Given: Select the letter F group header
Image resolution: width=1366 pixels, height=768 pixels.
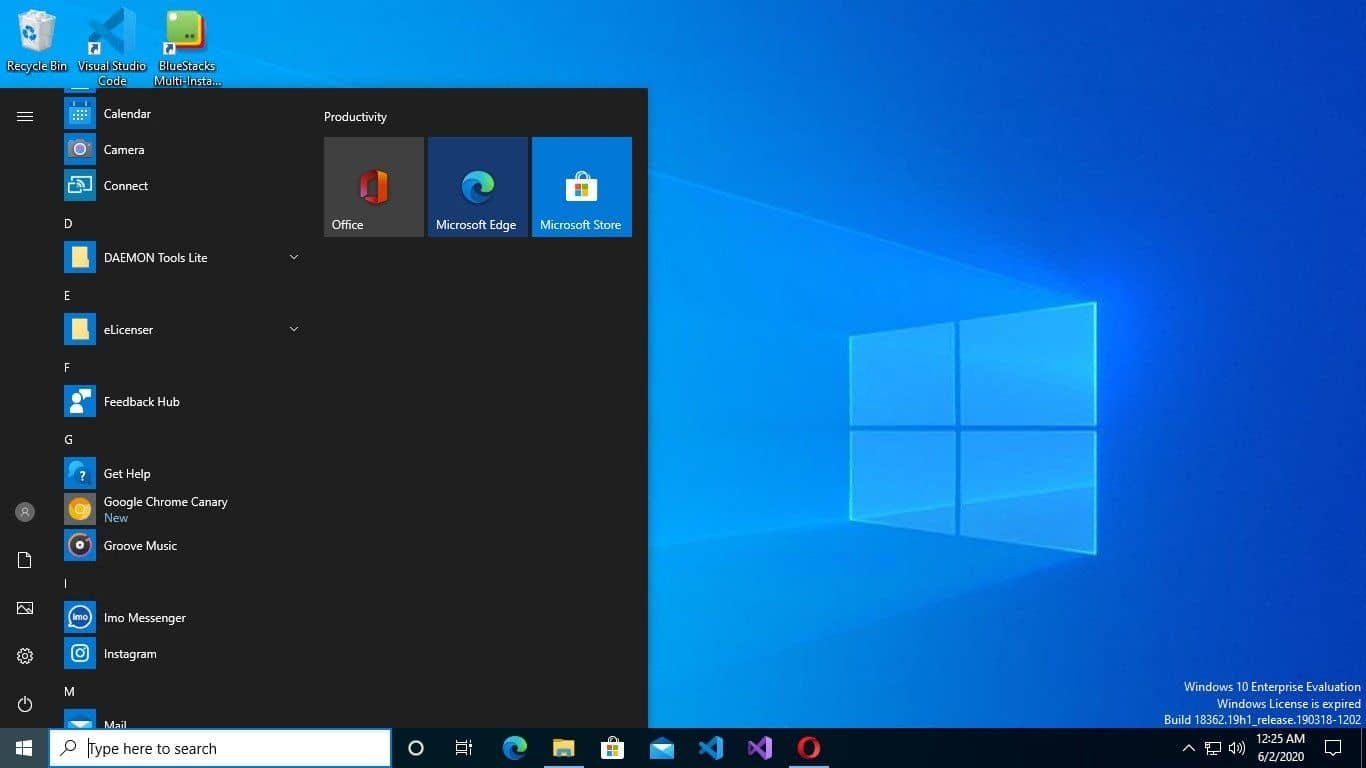Looking at the screenshot, I should pos(68,368).
